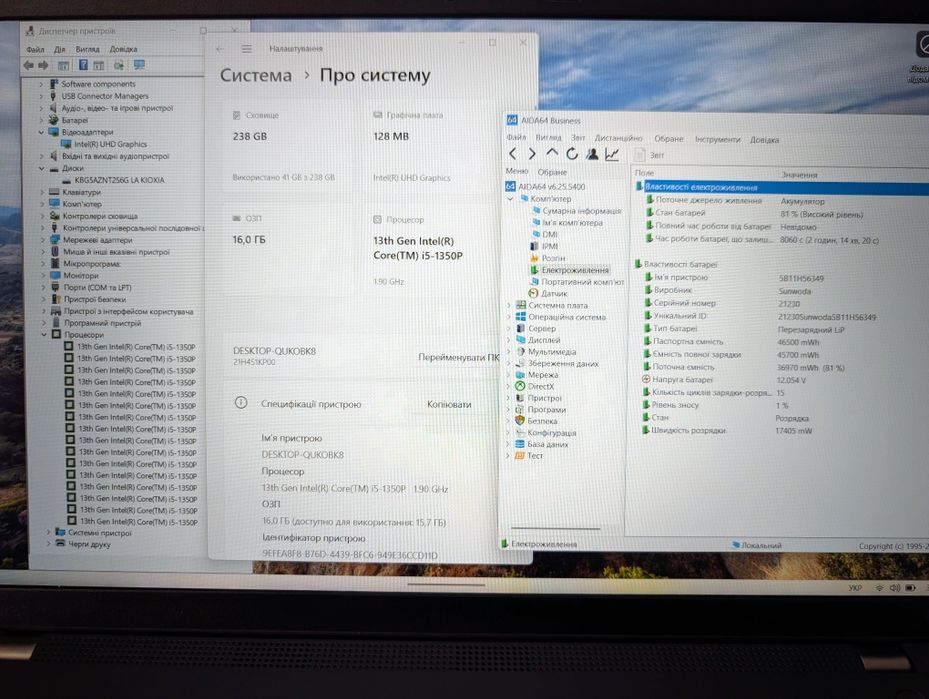Screen dimensions: 929x699
Task: Open AIDA64 graph chart toolbar icon
Action: pyautogui.click(x=612, y=155)
